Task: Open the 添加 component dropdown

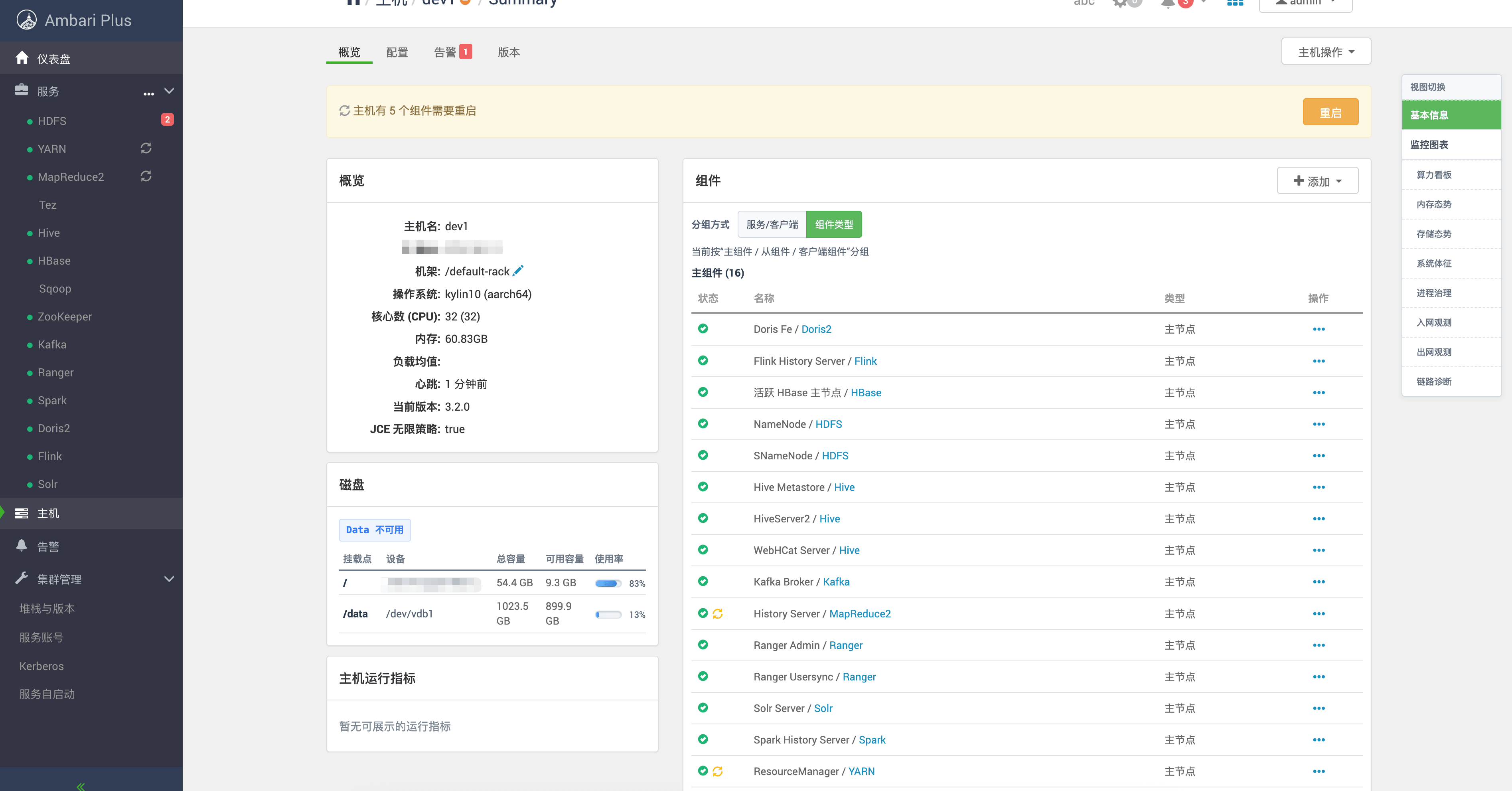Action: (x=1317, y=181)
